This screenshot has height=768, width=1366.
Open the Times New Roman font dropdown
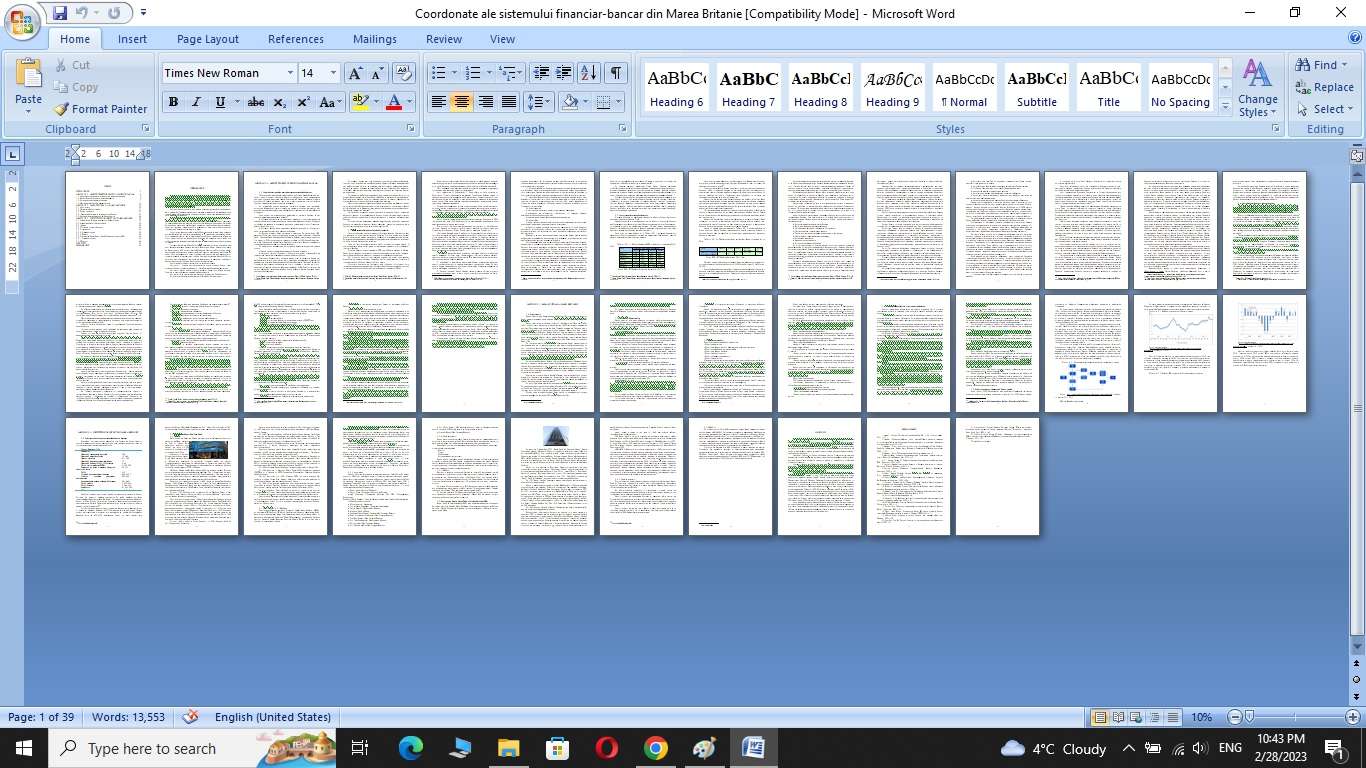point(290,73)
